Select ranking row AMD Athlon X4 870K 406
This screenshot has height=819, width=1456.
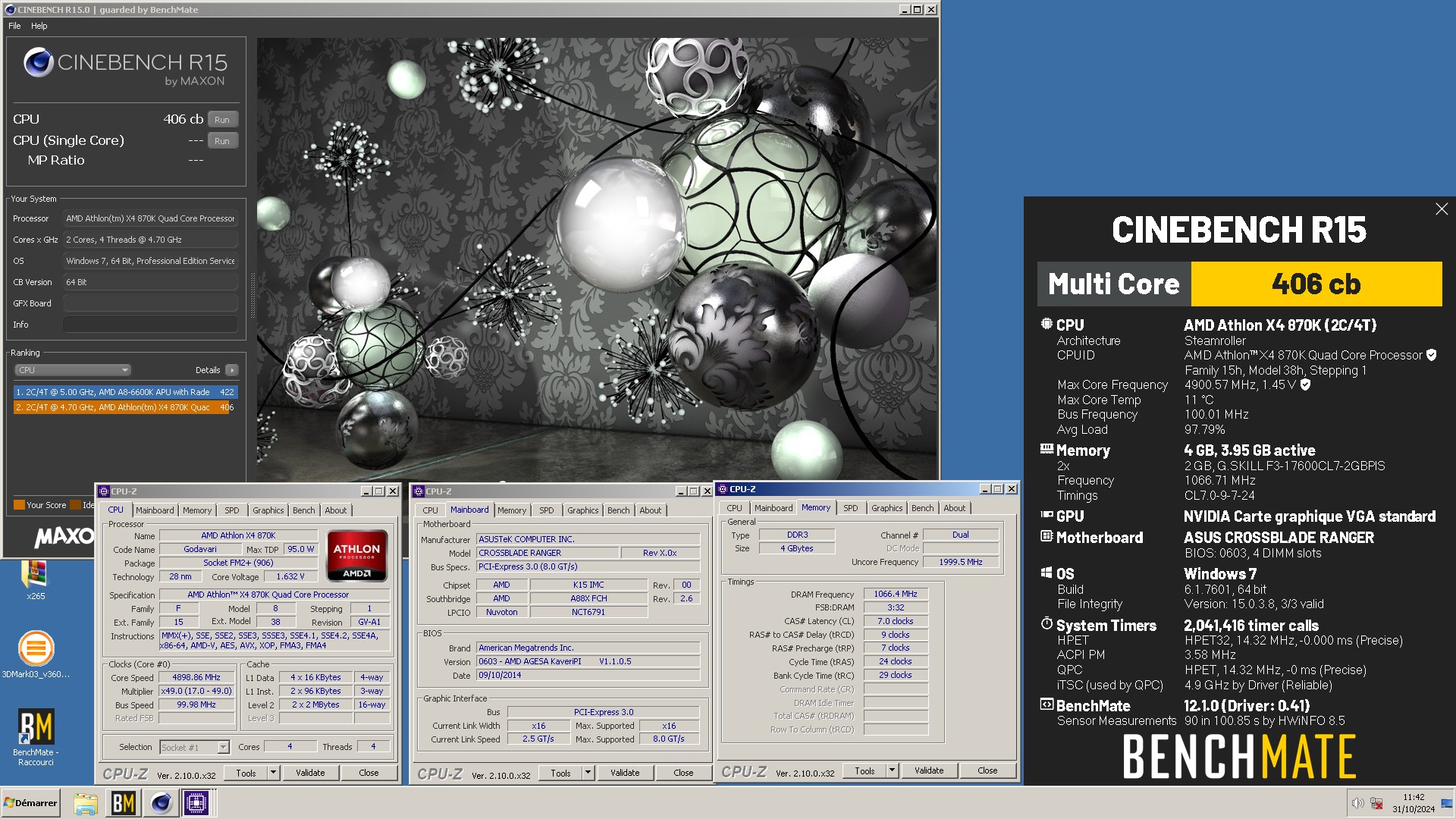point(126,407)
